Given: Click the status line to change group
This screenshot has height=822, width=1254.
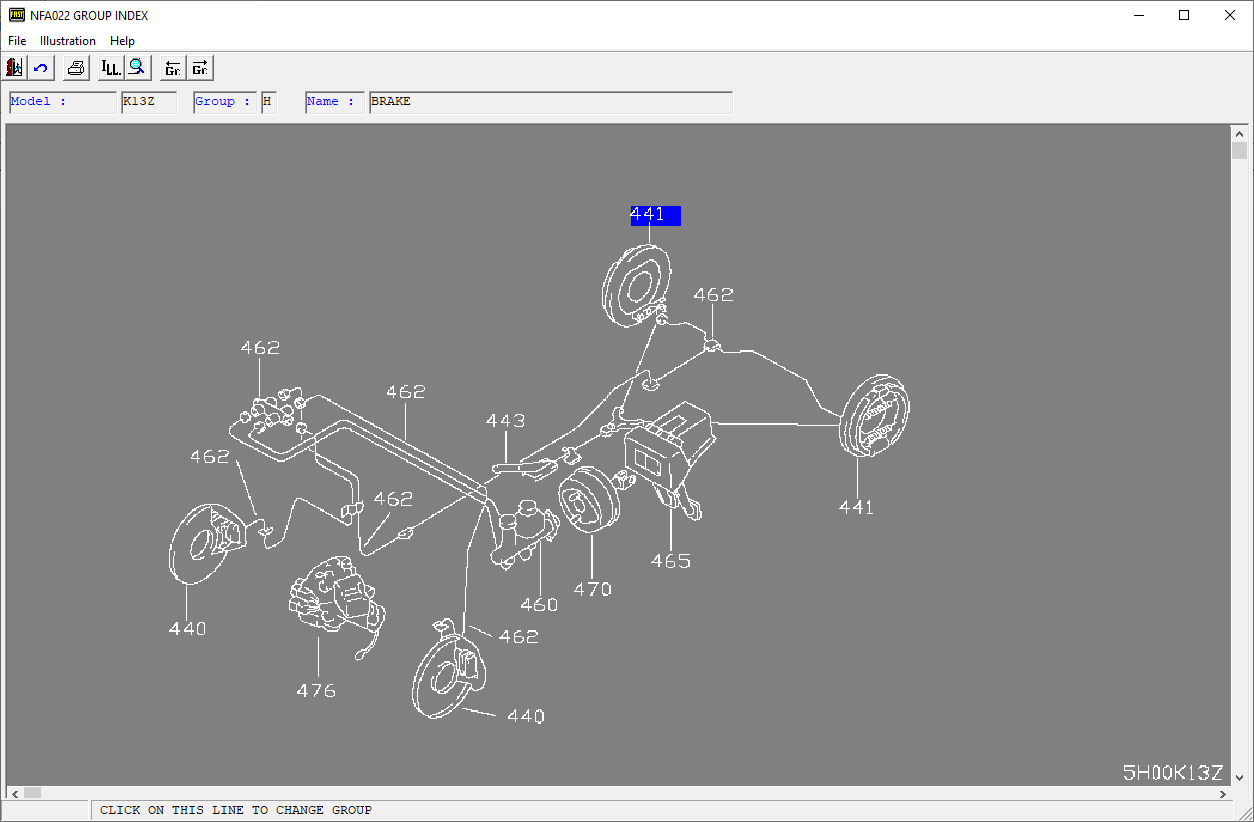Looking at the screenshot, I should pos(236,810).
